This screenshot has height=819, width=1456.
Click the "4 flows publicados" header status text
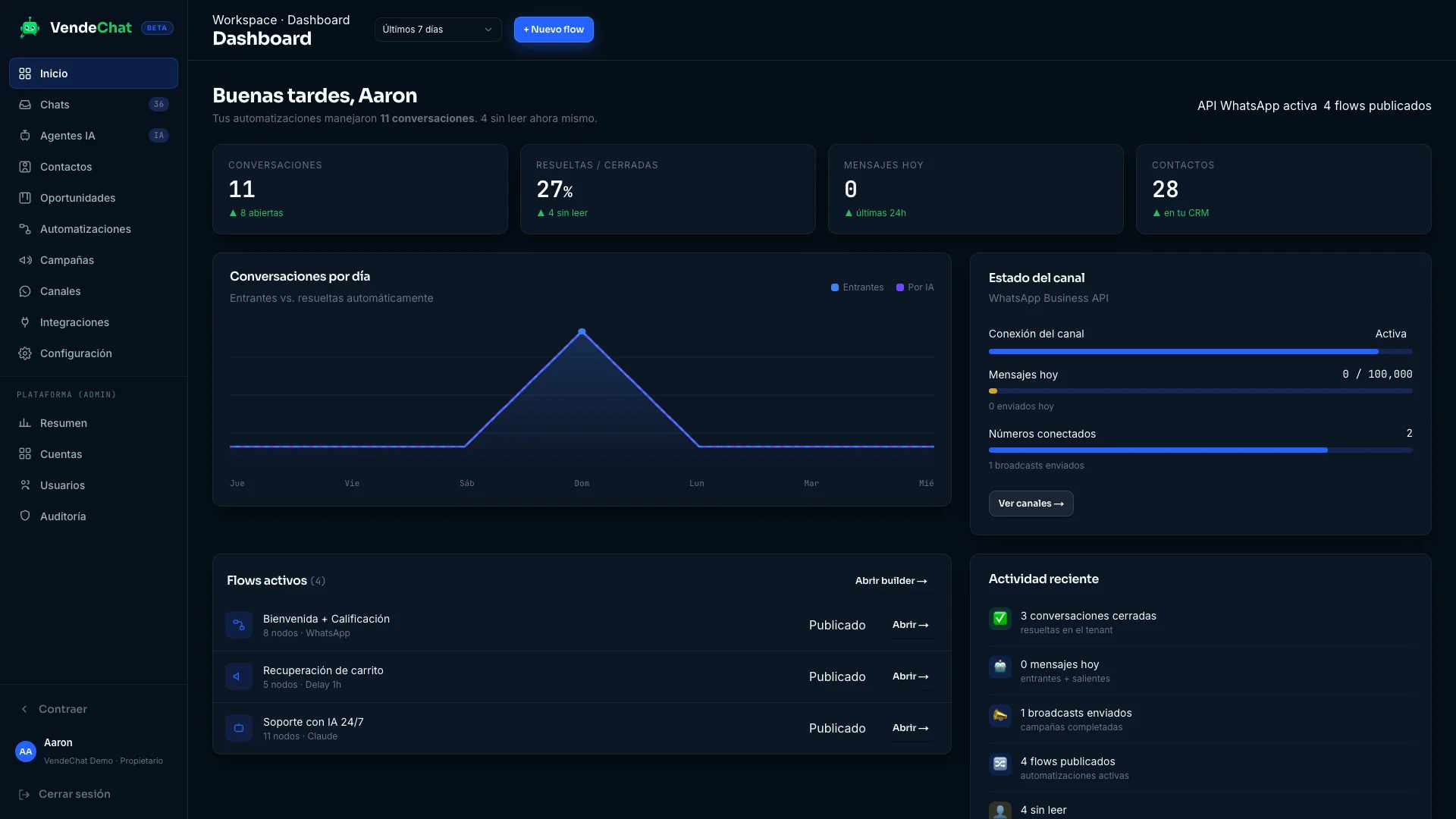[1377, 106]
